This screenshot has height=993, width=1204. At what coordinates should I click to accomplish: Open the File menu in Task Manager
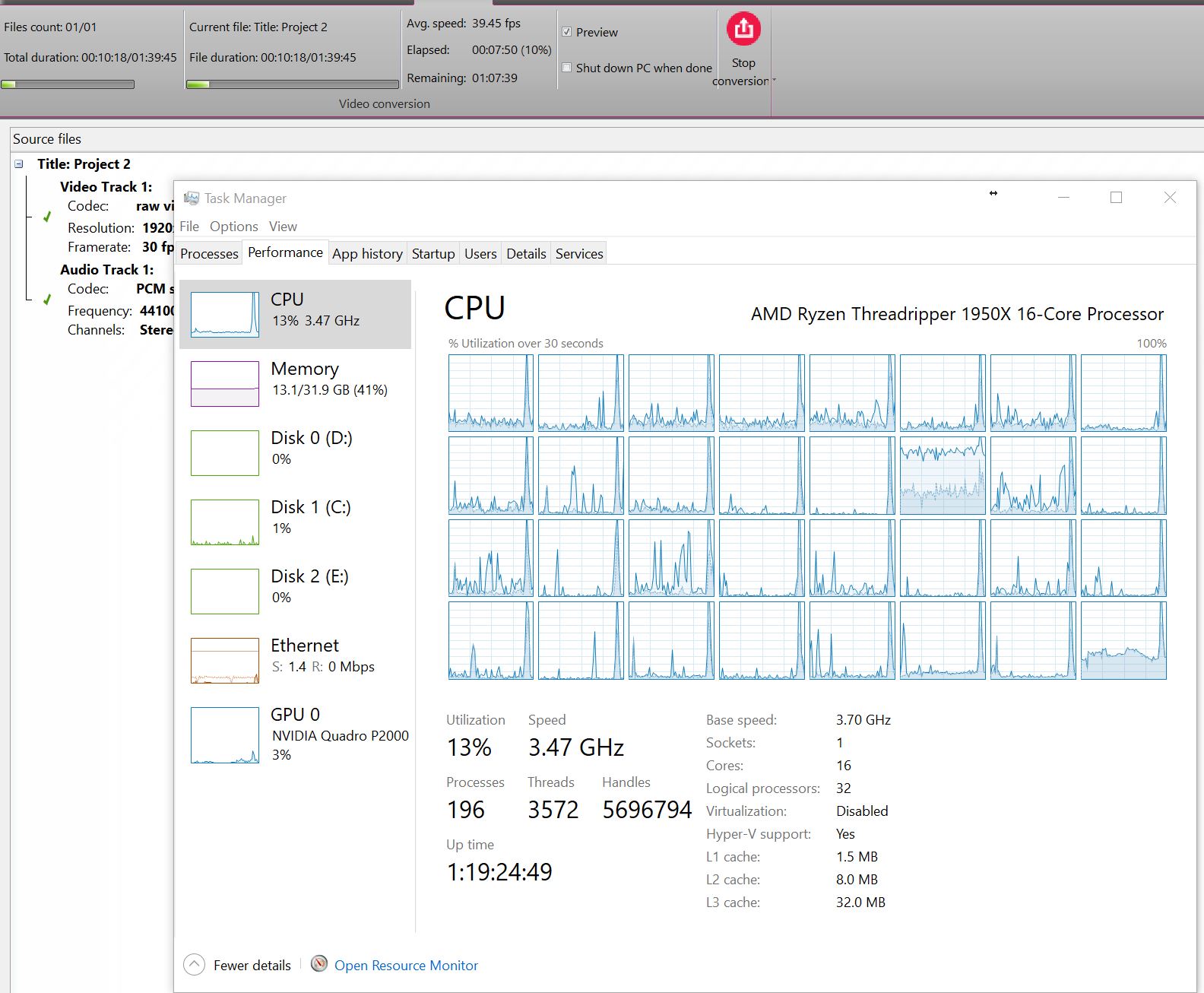point(189,226)
